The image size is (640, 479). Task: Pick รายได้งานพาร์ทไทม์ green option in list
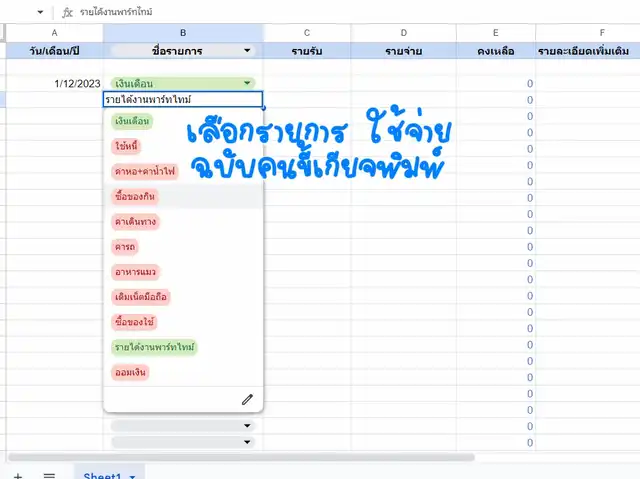(155, 347)
